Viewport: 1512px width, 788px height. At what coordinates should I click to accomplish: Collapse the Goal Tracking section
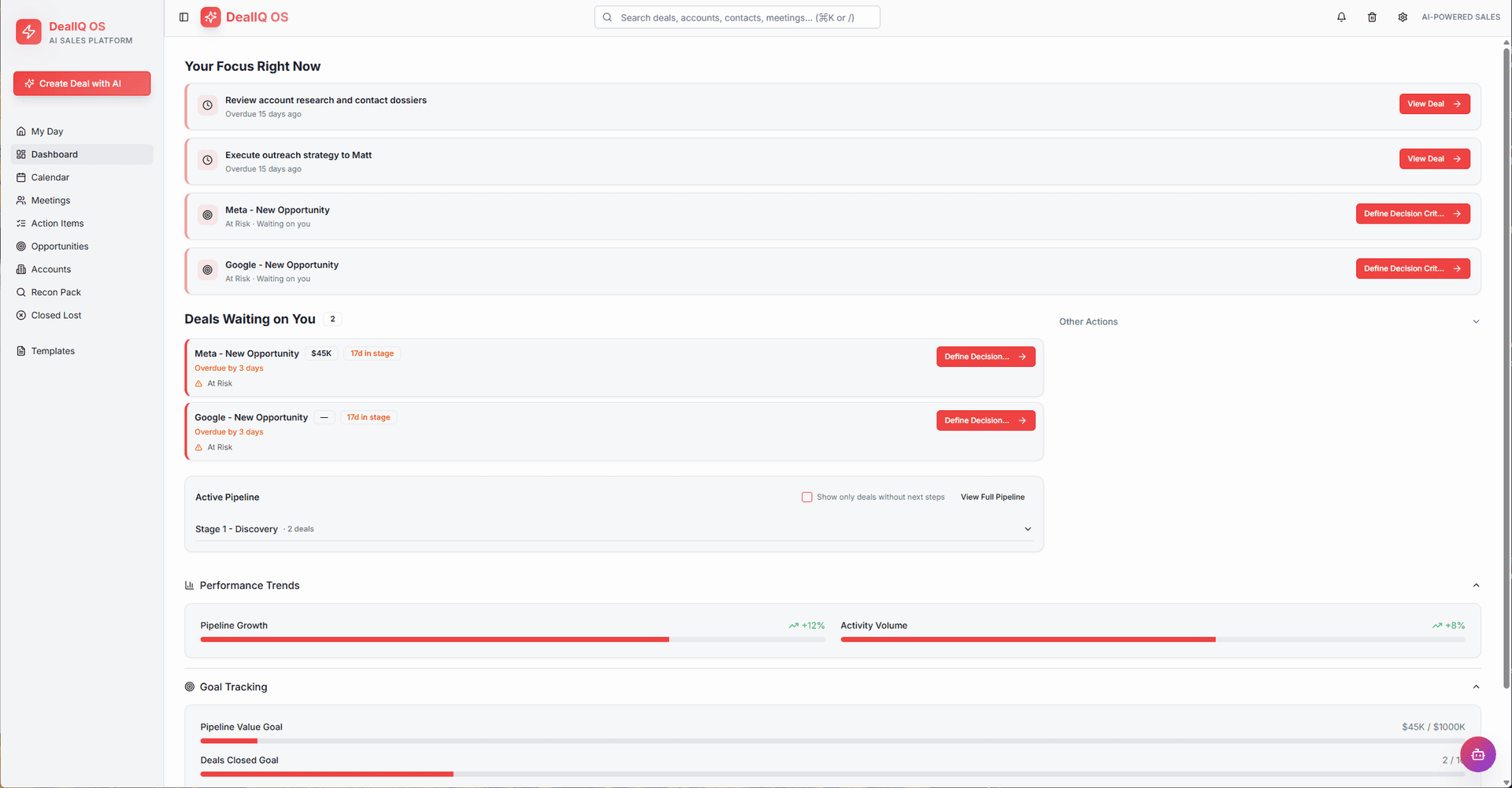tap(1476, 687)
